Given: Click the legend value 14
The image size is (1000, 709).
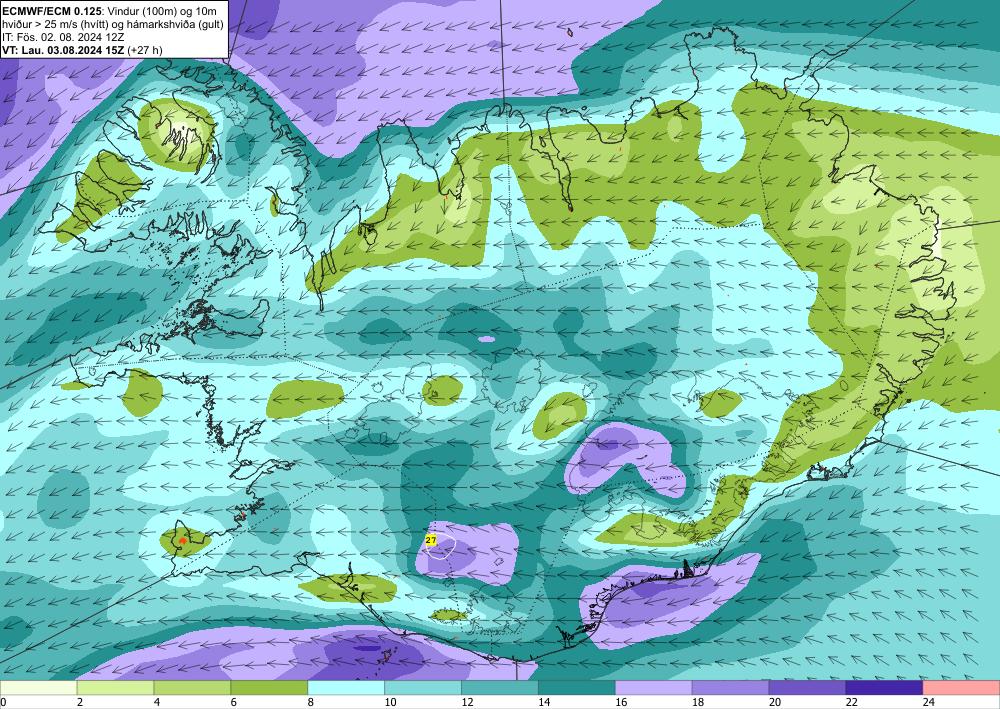Looking at the screenshot, I should (544, 702).
